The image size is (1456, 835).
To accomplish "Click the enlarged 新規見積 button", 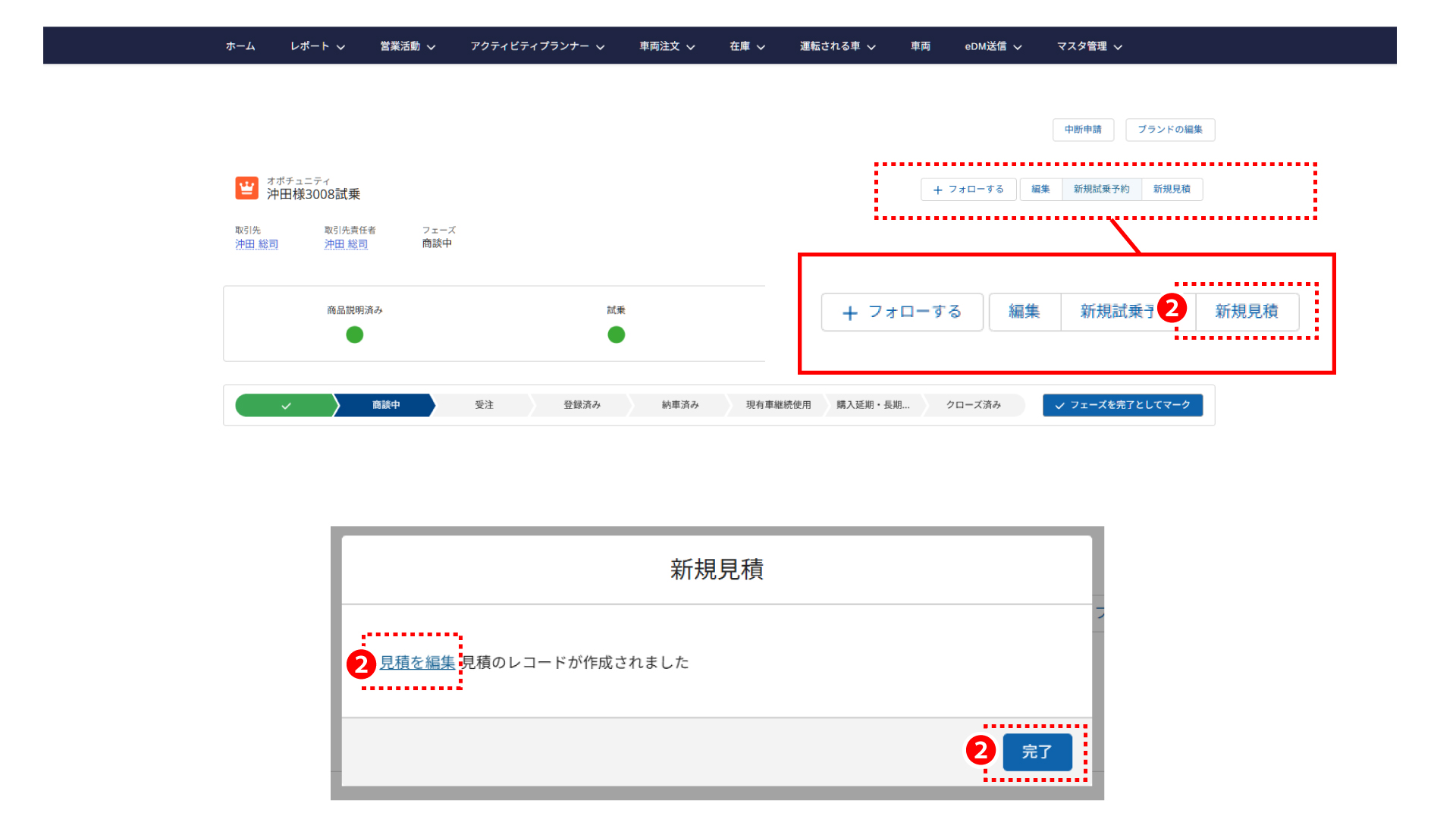I will 1246,312.
